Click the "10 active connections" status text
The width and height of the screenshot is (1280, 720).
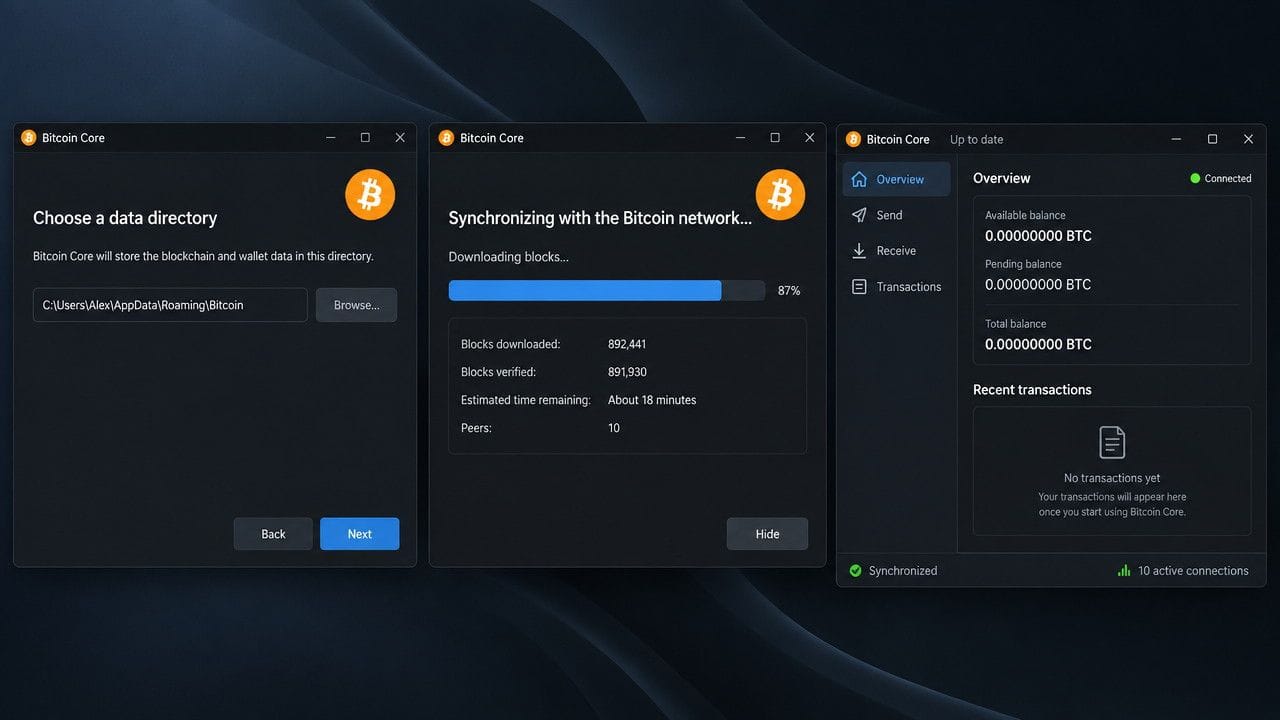pos(1193,571)
